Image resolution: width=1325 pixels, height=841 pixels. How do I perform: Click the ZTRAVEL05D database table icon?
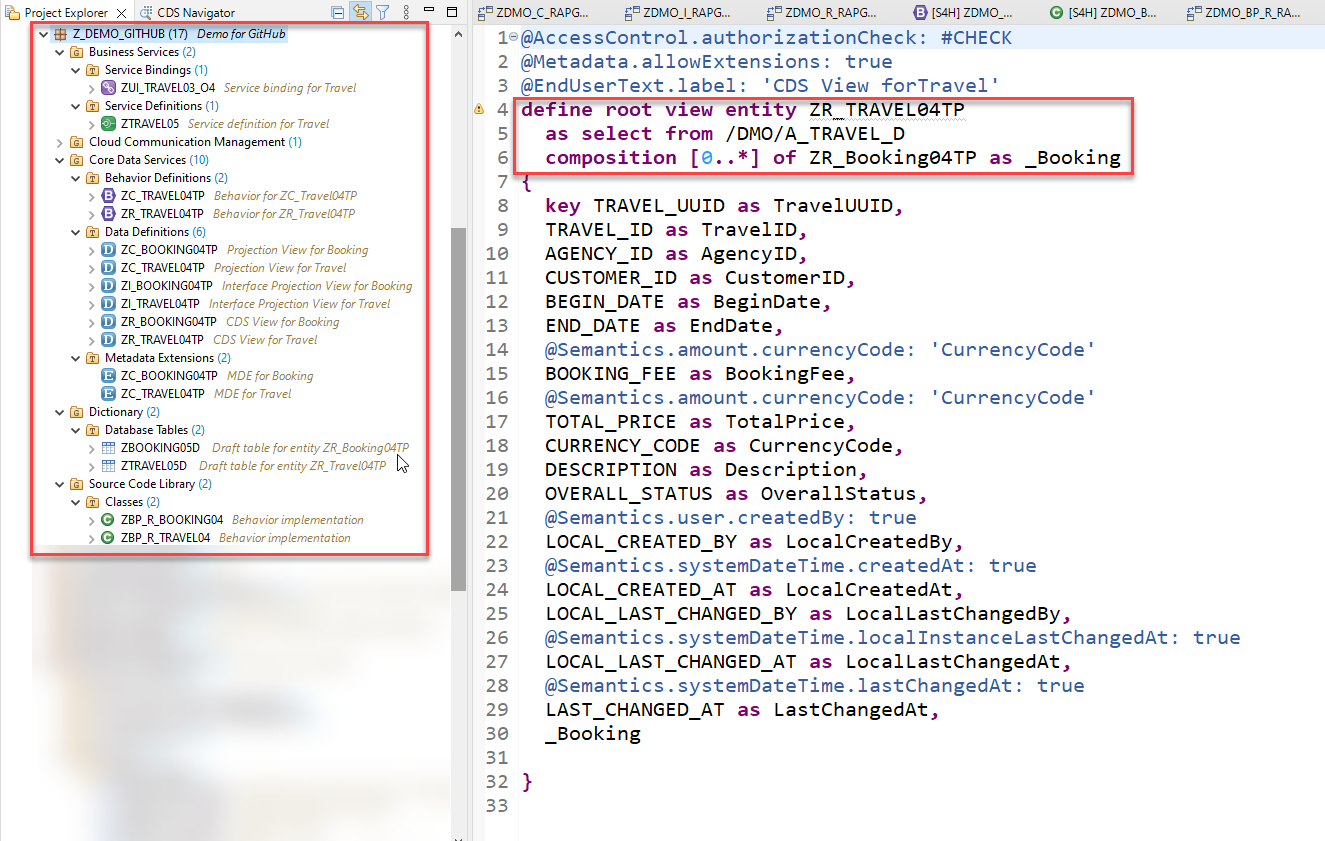(x=109, y=466)
